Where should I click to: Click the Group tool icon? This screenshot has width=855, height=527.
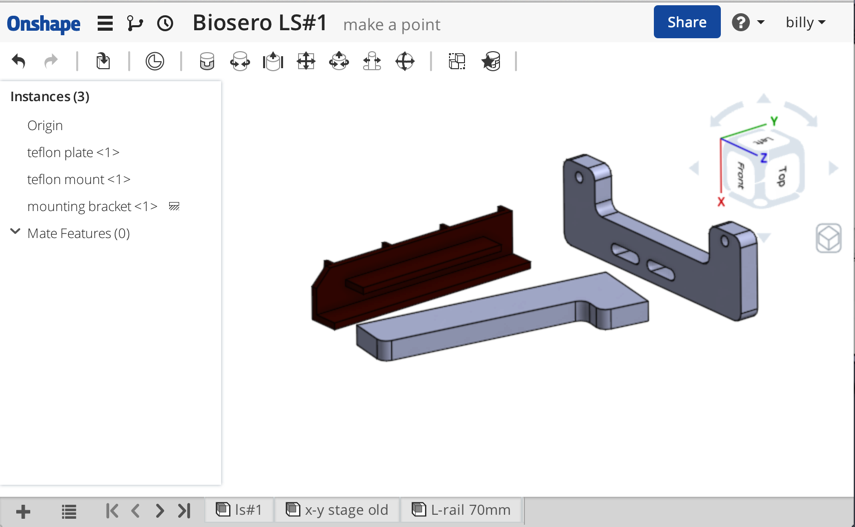(x=457, y=61)
